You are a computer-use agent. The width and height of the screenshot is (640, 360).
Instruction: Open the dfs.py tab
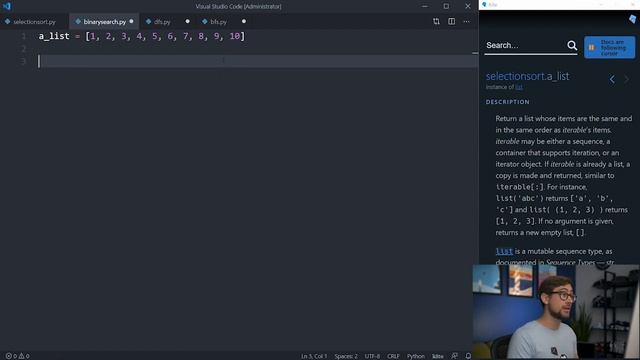click(x=162, y=22)
